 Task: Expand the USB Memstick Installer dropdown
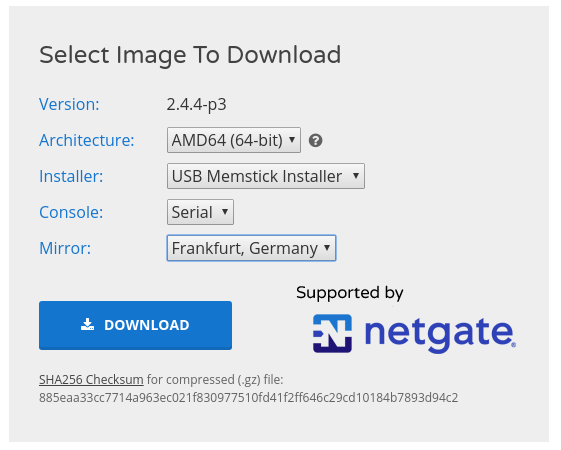point(266,176)
